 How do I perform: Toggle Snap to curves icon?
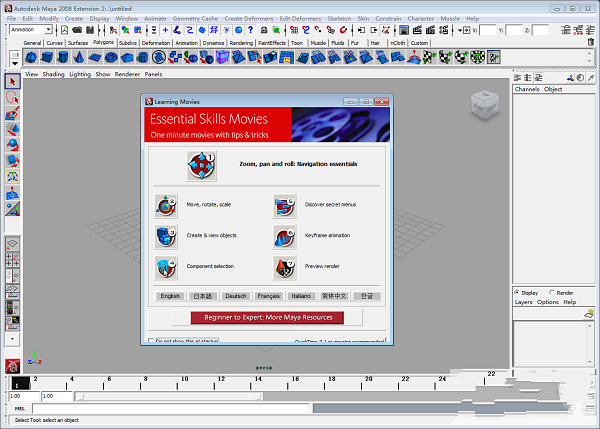pyautogui.click(x=306, y=29)
